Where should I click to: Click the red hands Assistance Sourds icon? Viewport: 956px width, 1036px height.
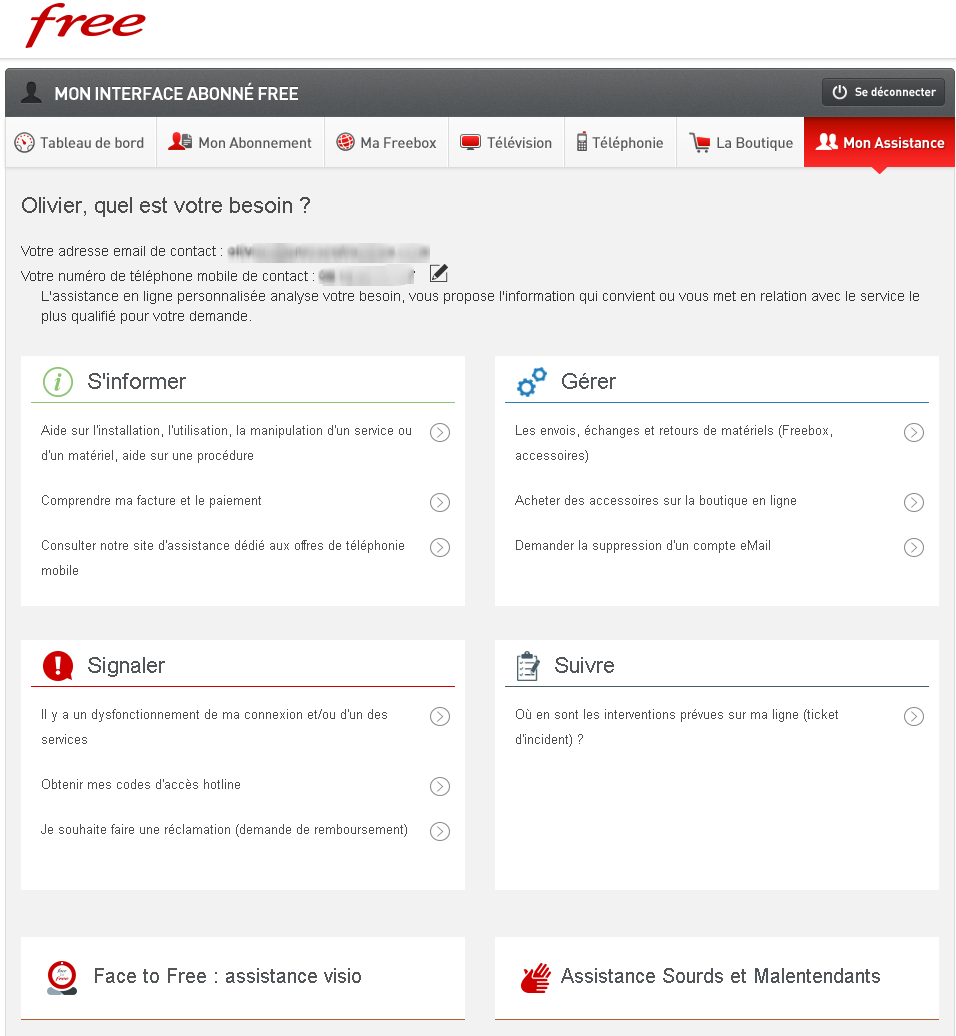tap(536, 977)
